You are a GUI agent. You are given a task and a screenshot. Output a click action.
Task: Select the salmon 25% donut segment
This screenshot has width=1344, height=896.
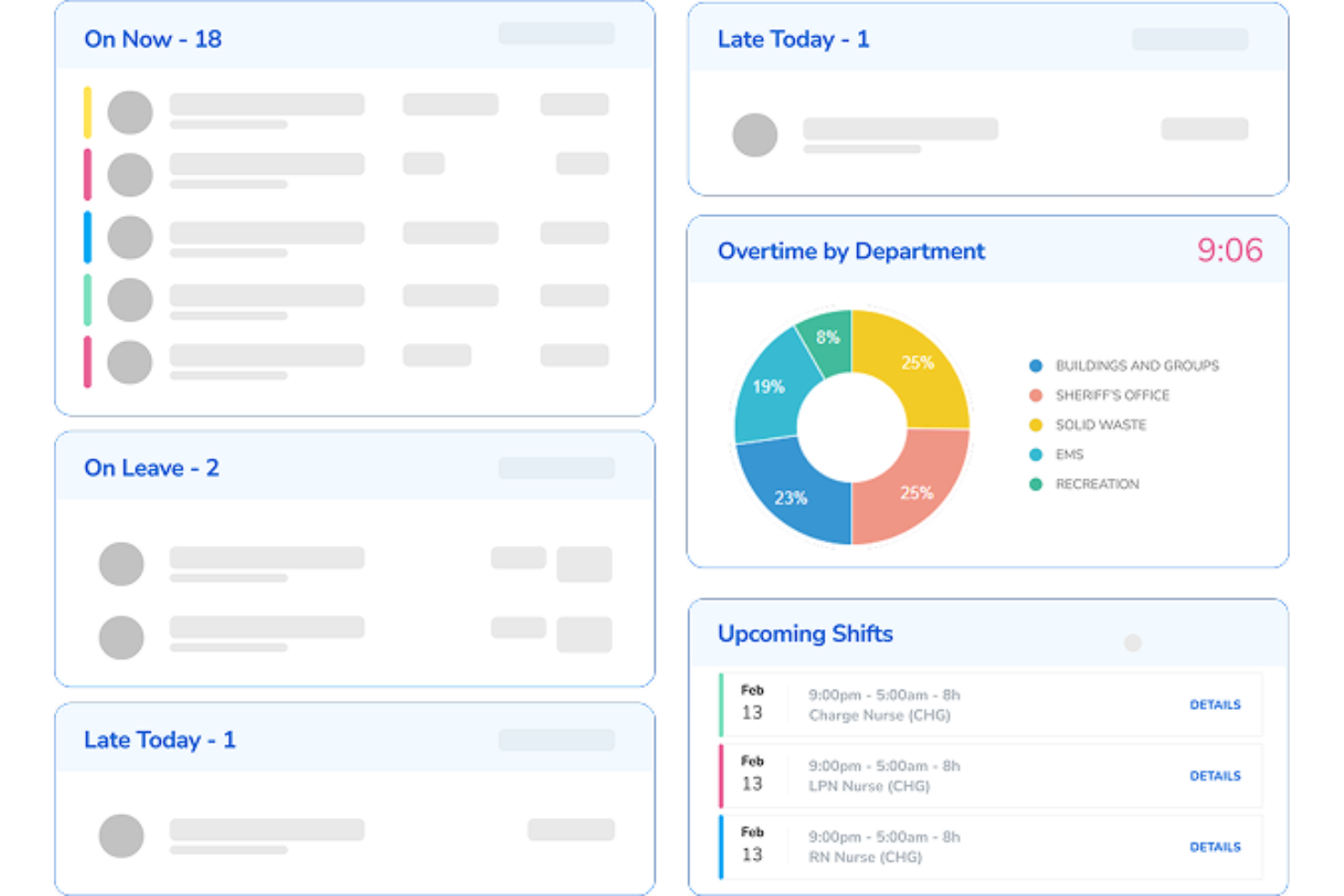pyautogui.click(x=915, y=492)
